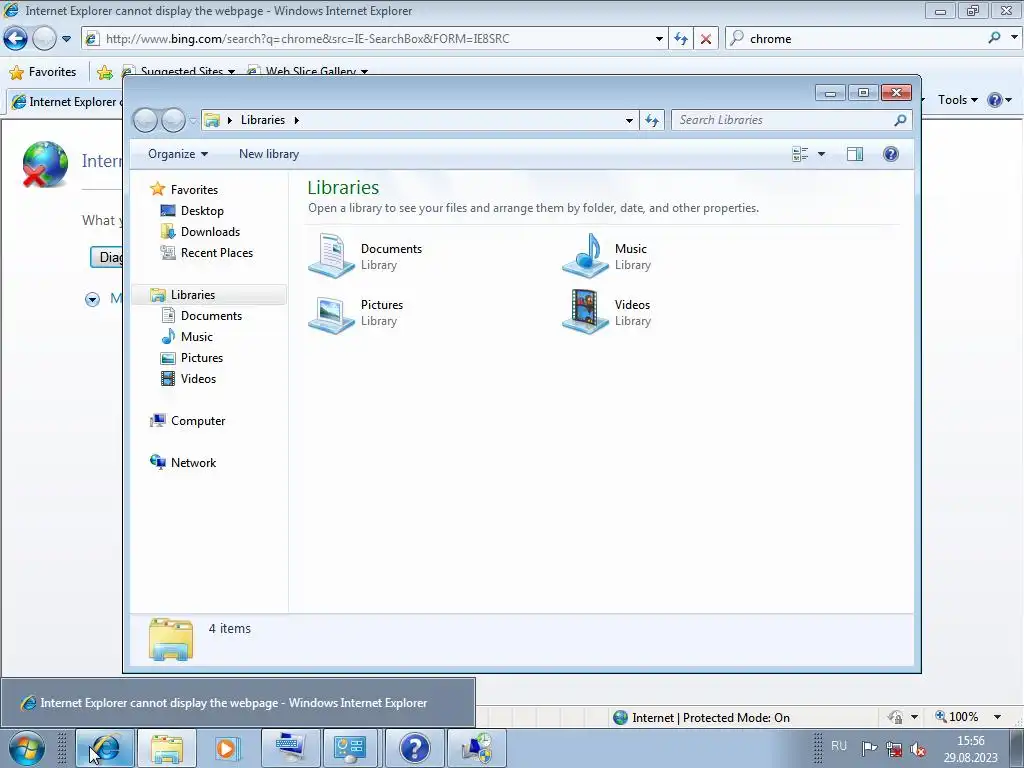Screen dimensions: 1024x768
Task: Click arrow after Libraries in breadcrumb
Action: 296,120
